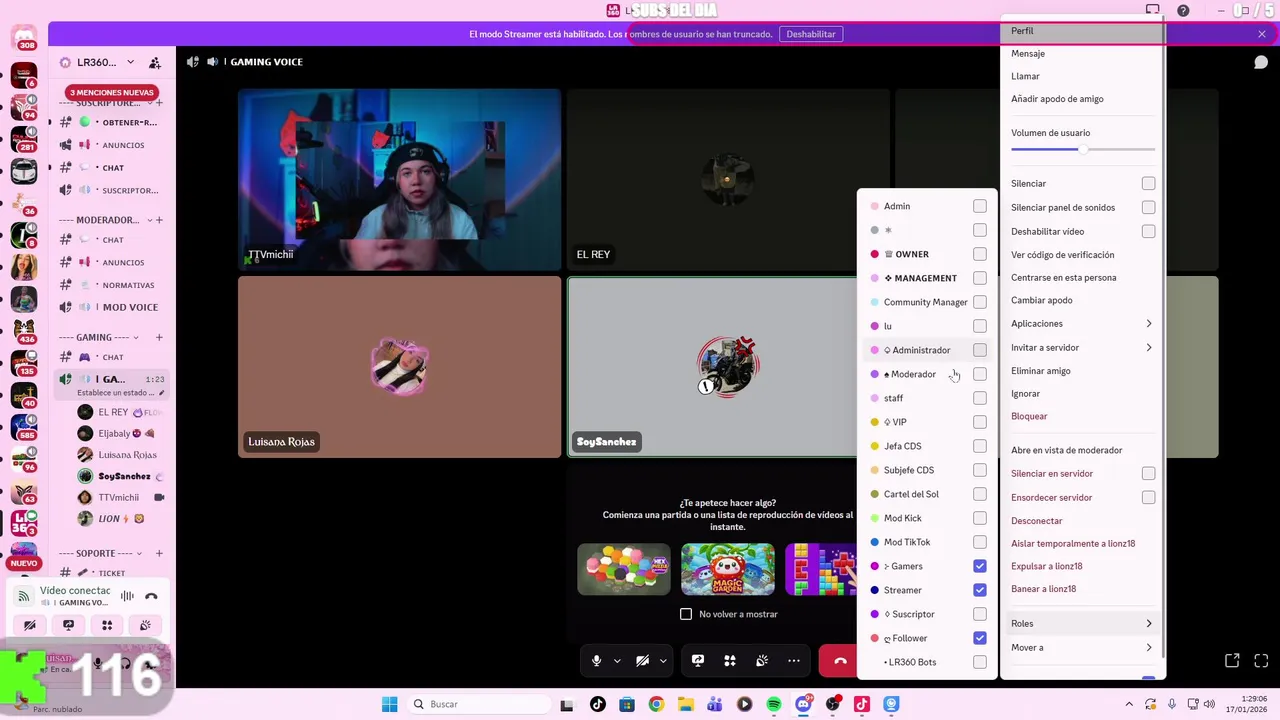This screenshot has height=720, width=1280.
Task: Turn on camera in call controls
Action: pyautogui.click(x=642, y=661)
